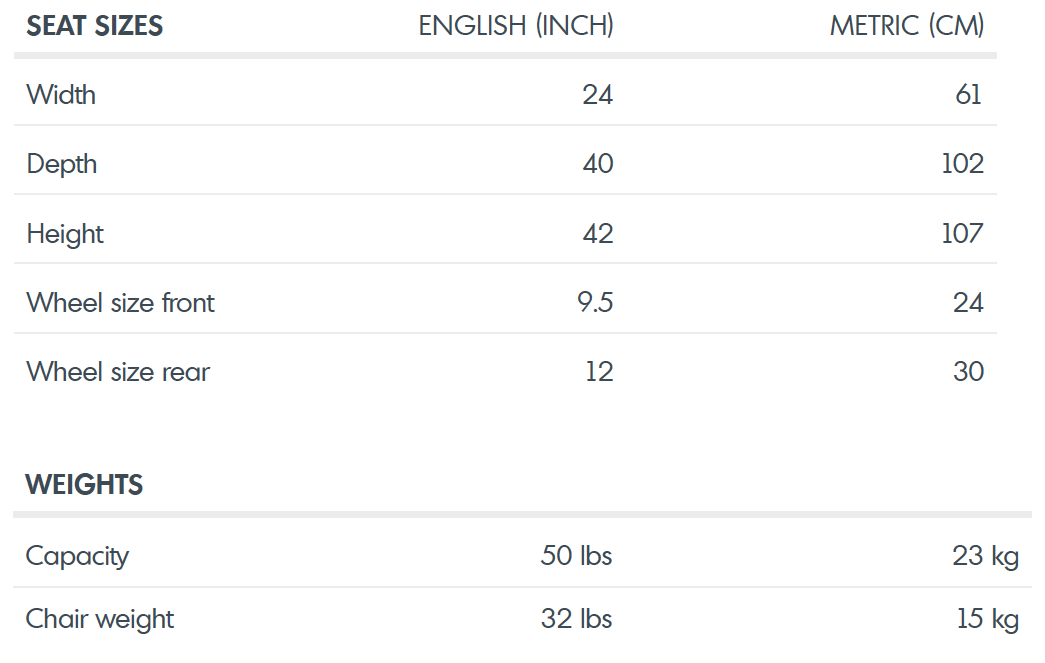Click the Chair weight value 15 kg
Screen dimensions: 1045x663
click(988, 619)
